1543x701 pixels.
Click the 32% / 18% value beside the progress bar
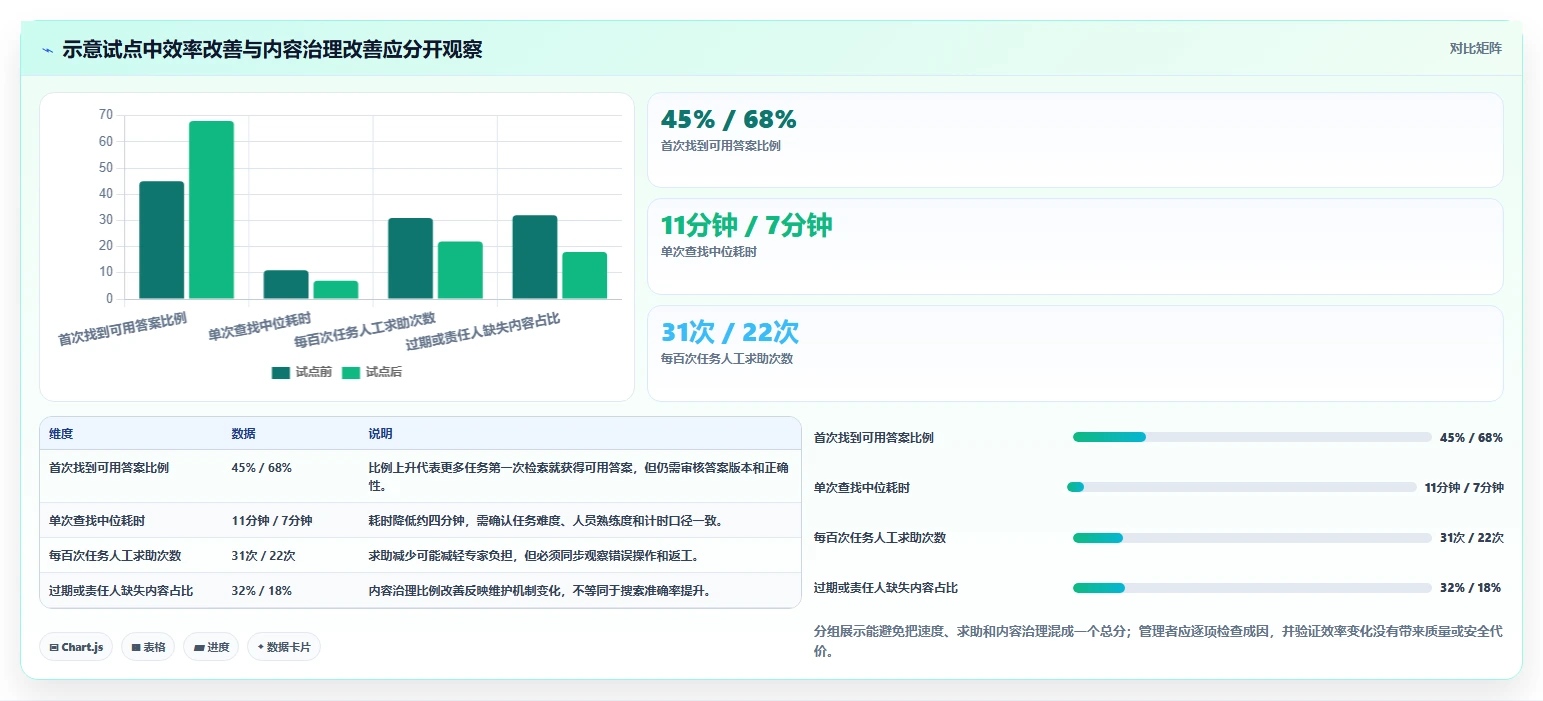[x=1470, y=588]
